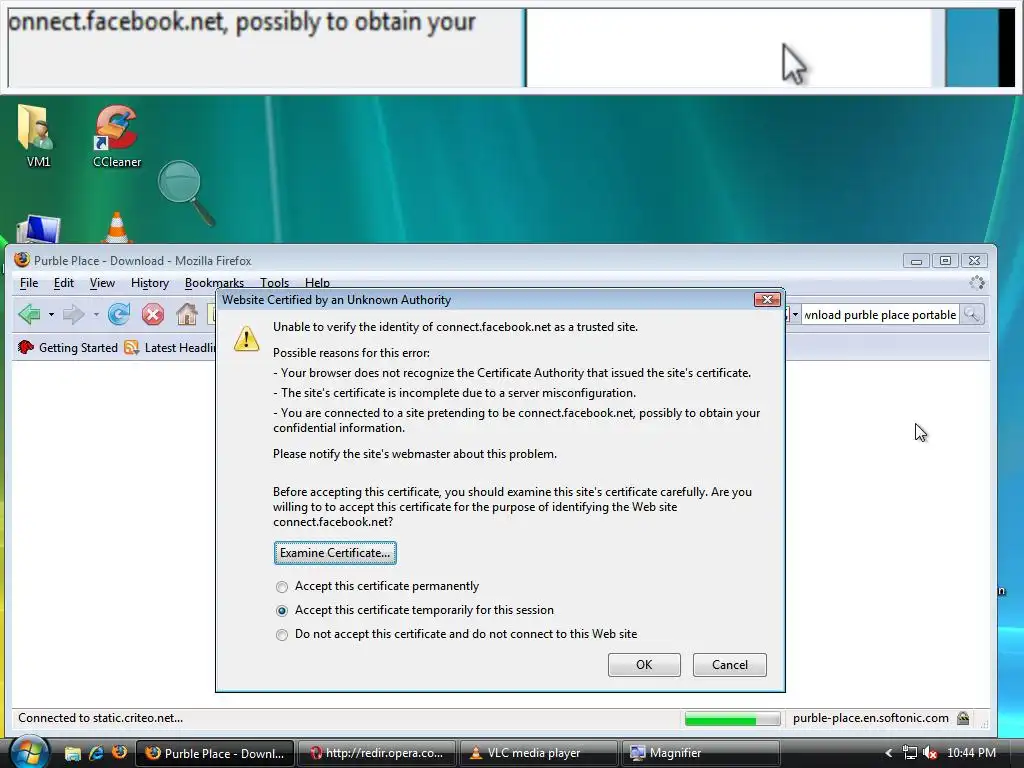The width and height of the screenshot is (1024, 768).
Task: Select Do not accept this certificate
Action: click(281, 635)
